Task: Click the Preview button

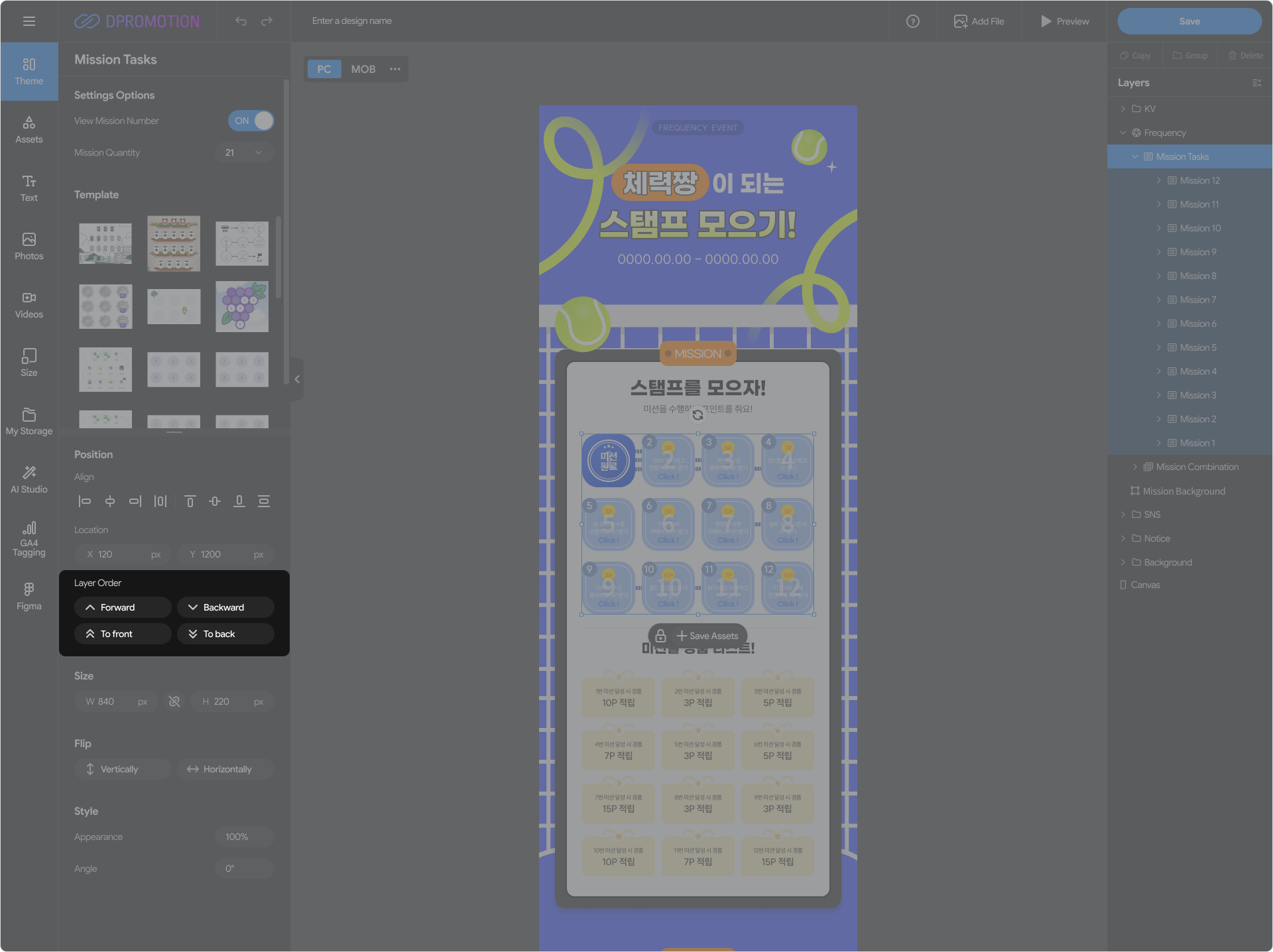Action: tap(1065, 21)
